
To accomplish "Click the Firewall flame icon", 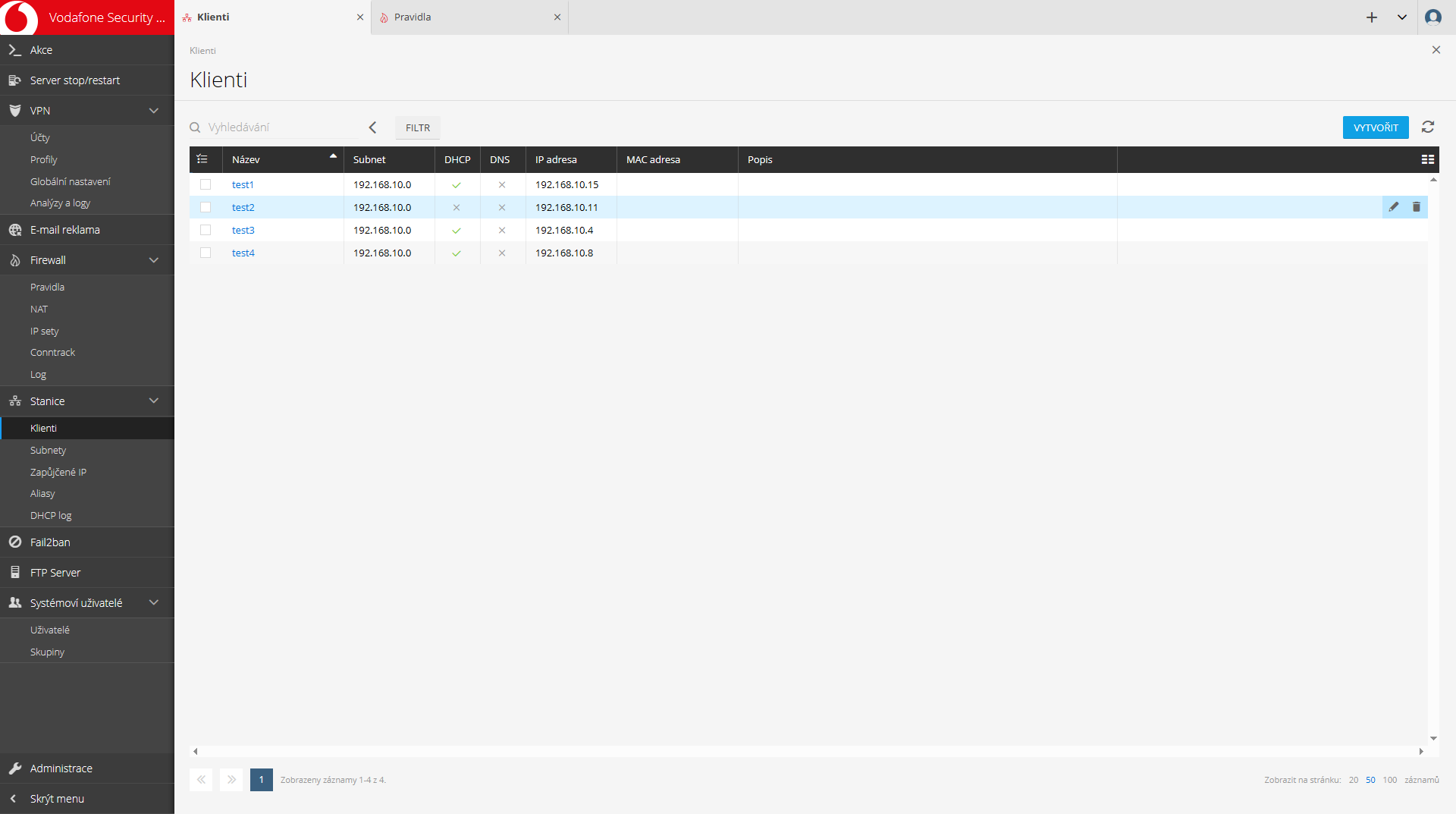I will click(x=14, y=260).
